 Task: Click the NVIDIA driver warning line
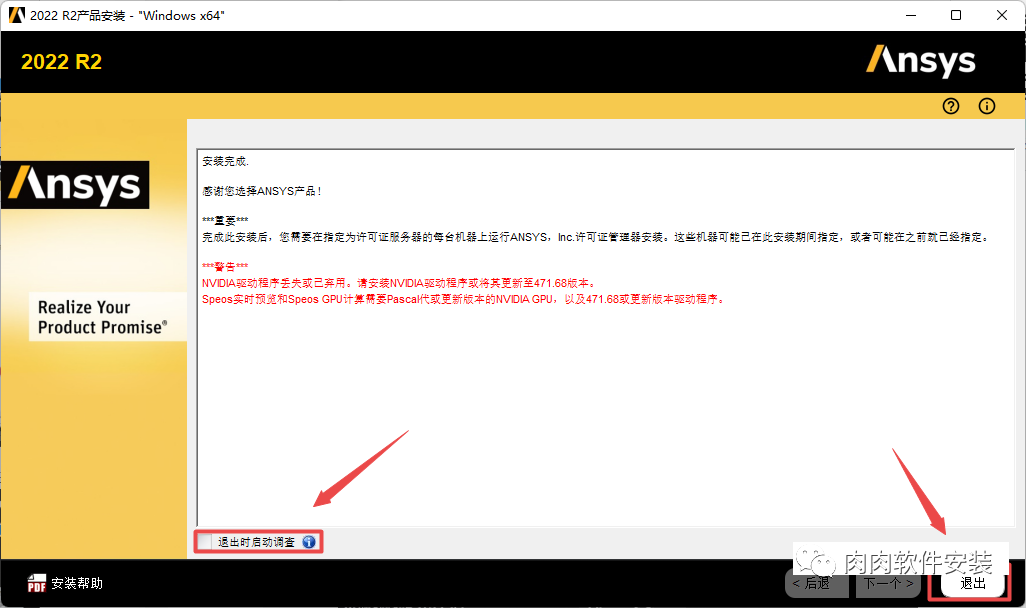(398, 283)
